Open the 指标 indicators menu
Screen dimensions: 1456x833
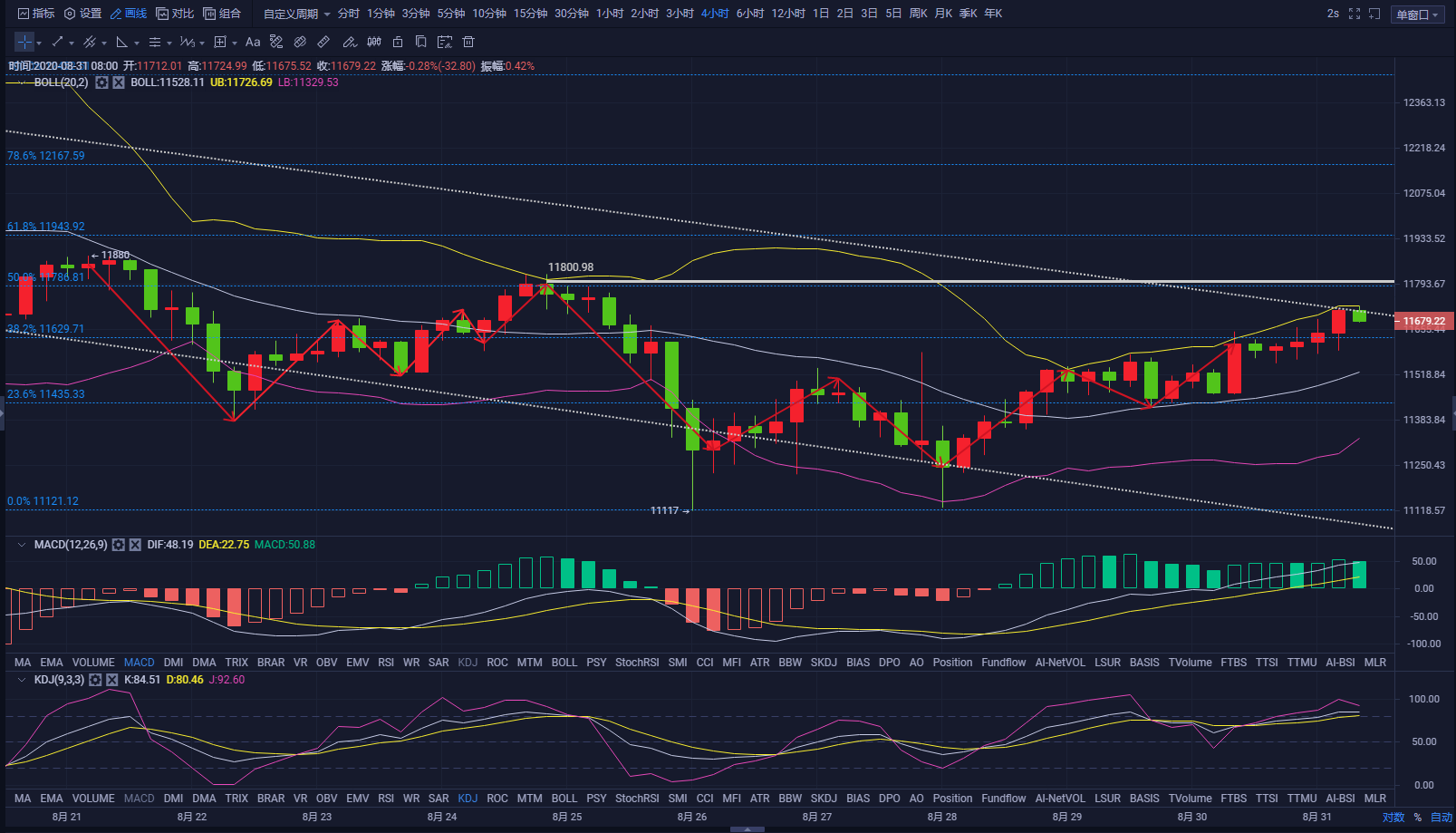coord(37,14)
